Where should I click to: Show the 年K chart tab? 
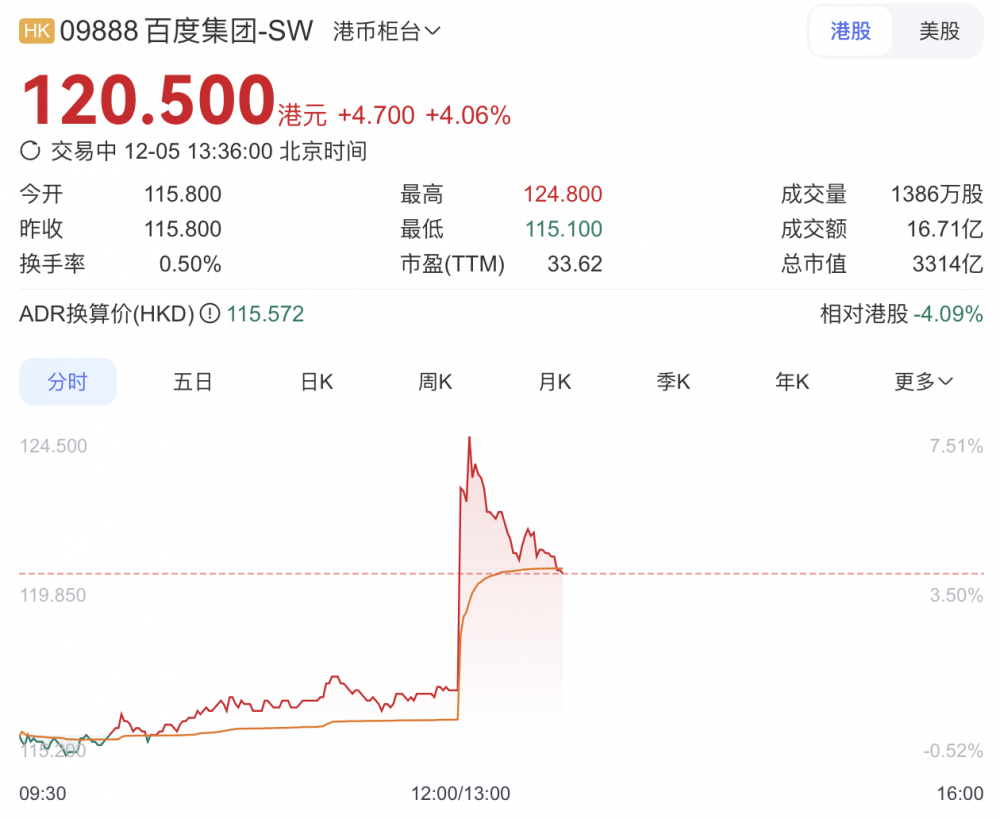[792, 381]
